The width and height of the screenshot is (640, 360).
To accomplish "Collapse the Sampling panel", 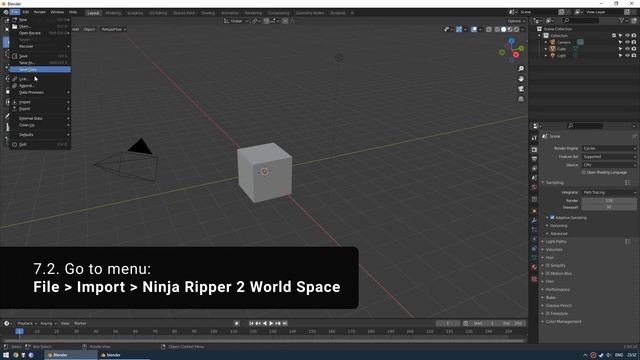I will pos(554,182).
